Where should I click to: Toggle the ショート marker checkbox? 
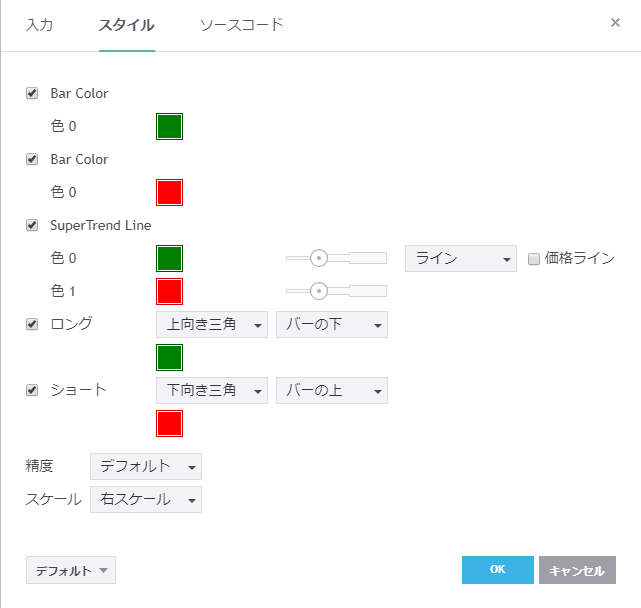[32, 390]
